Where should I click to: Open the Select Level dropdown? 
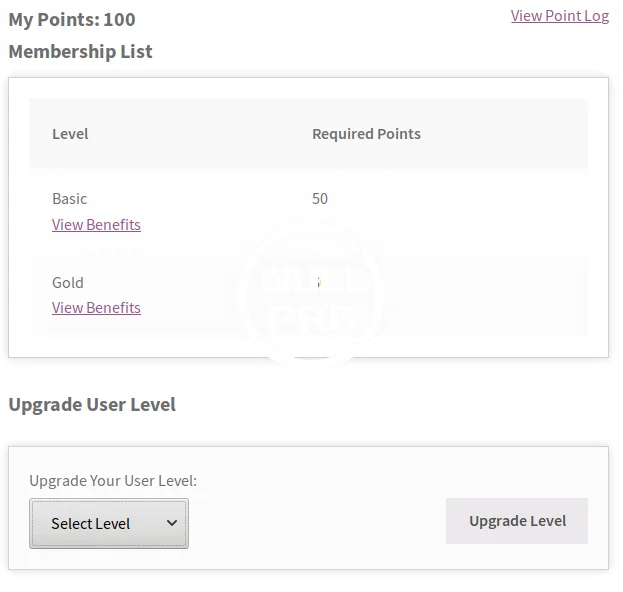point(108,523)
